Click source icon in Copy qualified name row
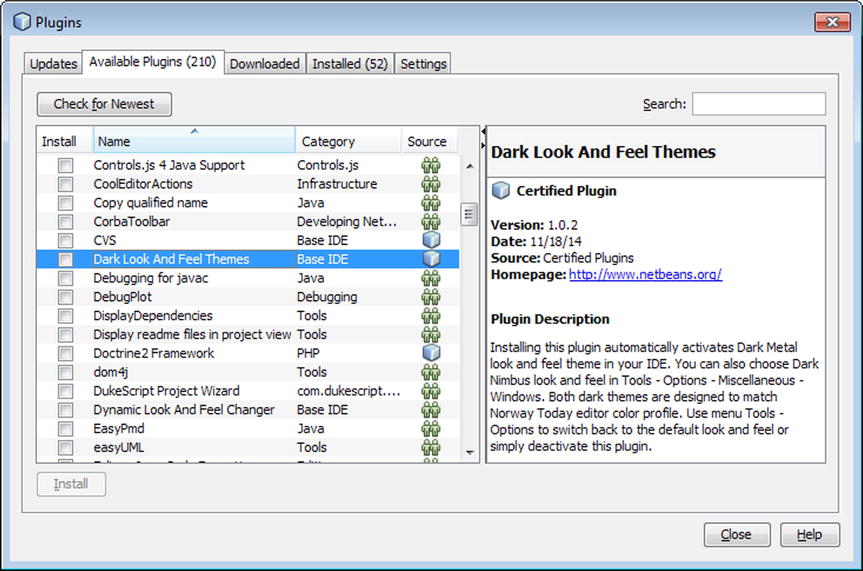Image resolution: width=863 pixels, height=571 pixels. (431, 203)
